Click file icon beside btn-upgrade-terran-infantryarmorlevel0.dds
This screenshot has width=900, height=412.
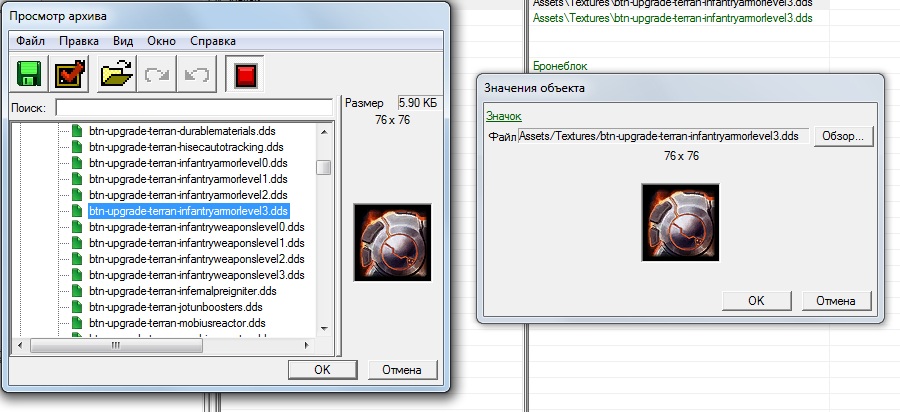pyautogui.click(x=77, y=163)
